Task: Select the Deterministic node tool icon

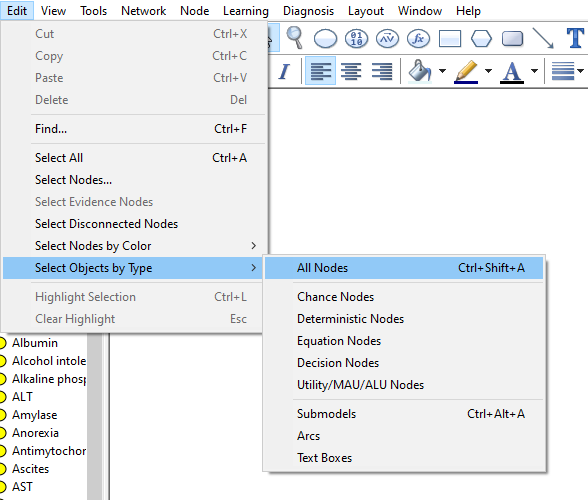Action: pos(356,39)
